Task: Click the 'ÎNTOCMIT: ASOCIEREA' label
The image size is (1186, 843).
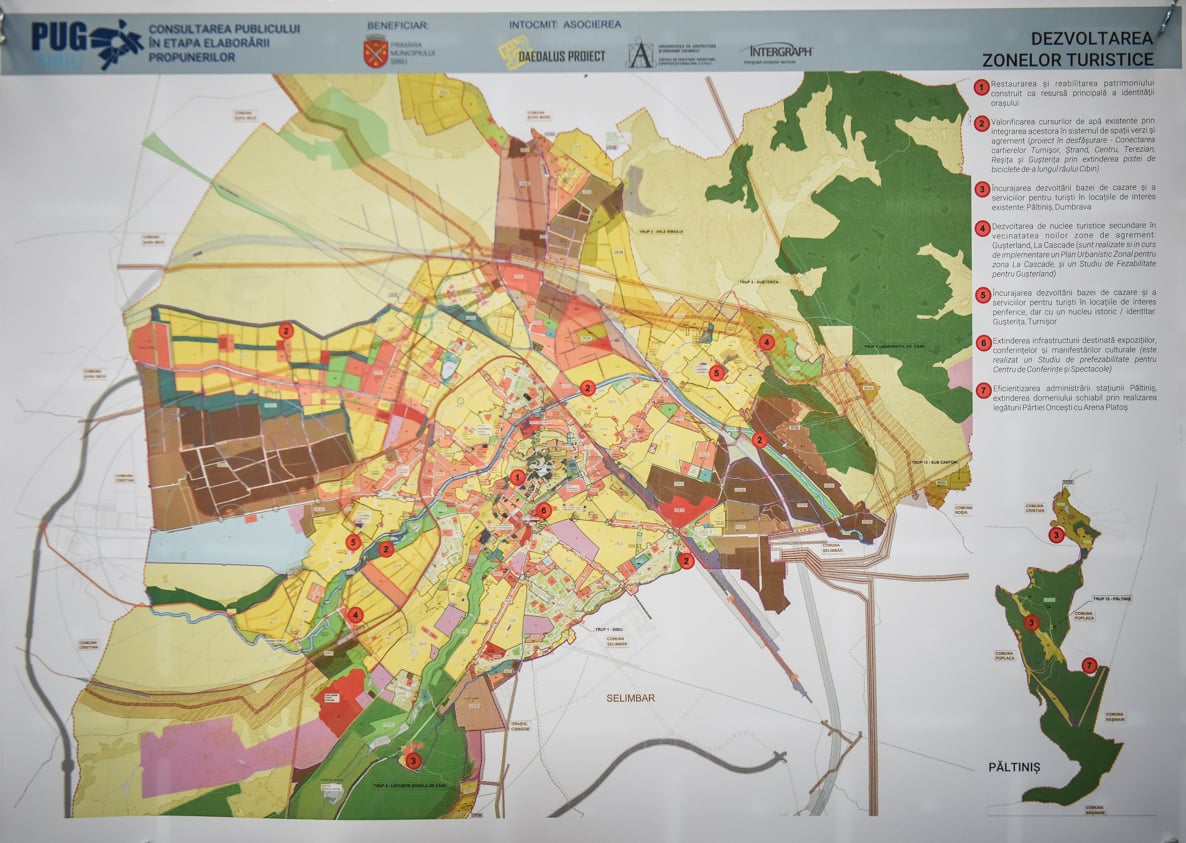Action: tap(565, 25)
